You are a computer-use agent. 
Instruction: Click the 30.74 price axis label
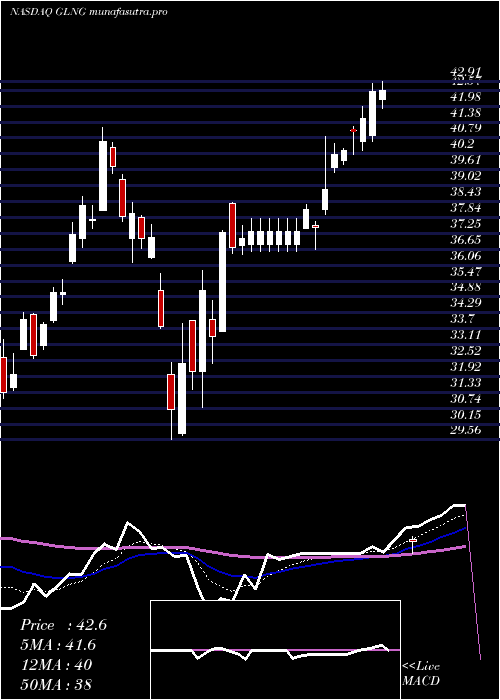(x=465, y=399)
